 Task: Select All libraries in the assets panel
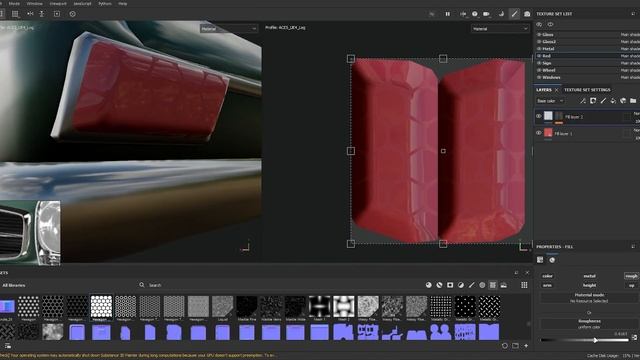(x=13, y=285)
